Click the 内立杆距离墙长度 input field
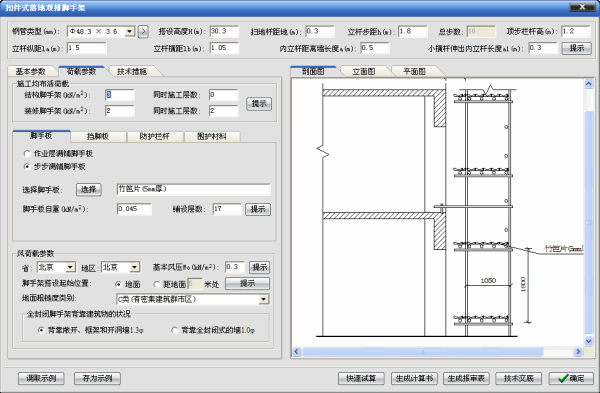Screen dimensions: 600x393 point(375,48)
